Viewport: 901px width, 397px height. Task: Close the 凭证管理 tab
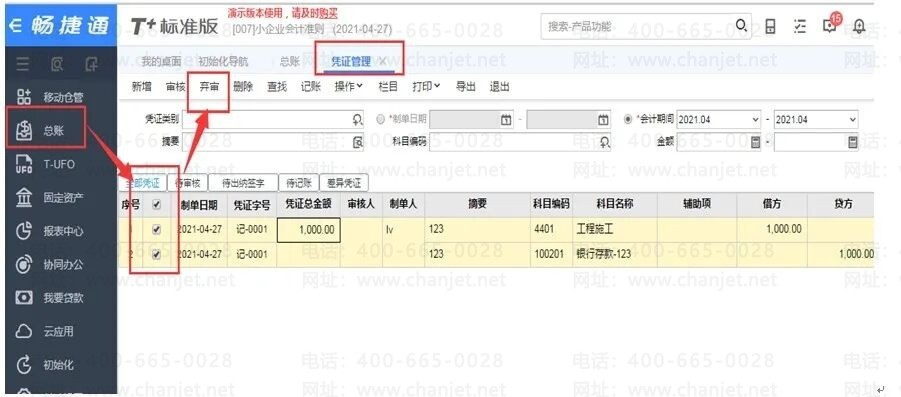pyautogui.click(x=382, y=61)
